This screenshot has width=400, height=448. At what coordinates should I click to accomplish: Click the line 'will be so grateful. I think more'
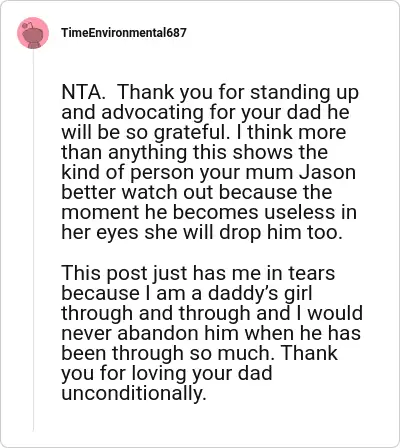point(204,133)
